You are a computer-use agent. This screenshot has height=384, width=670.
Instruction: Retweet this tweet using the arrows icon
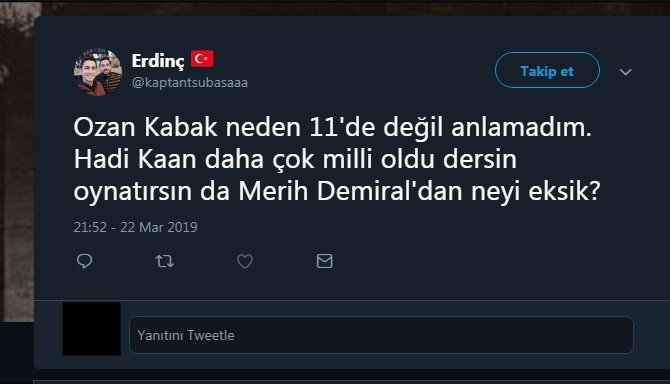click(165, 261)
